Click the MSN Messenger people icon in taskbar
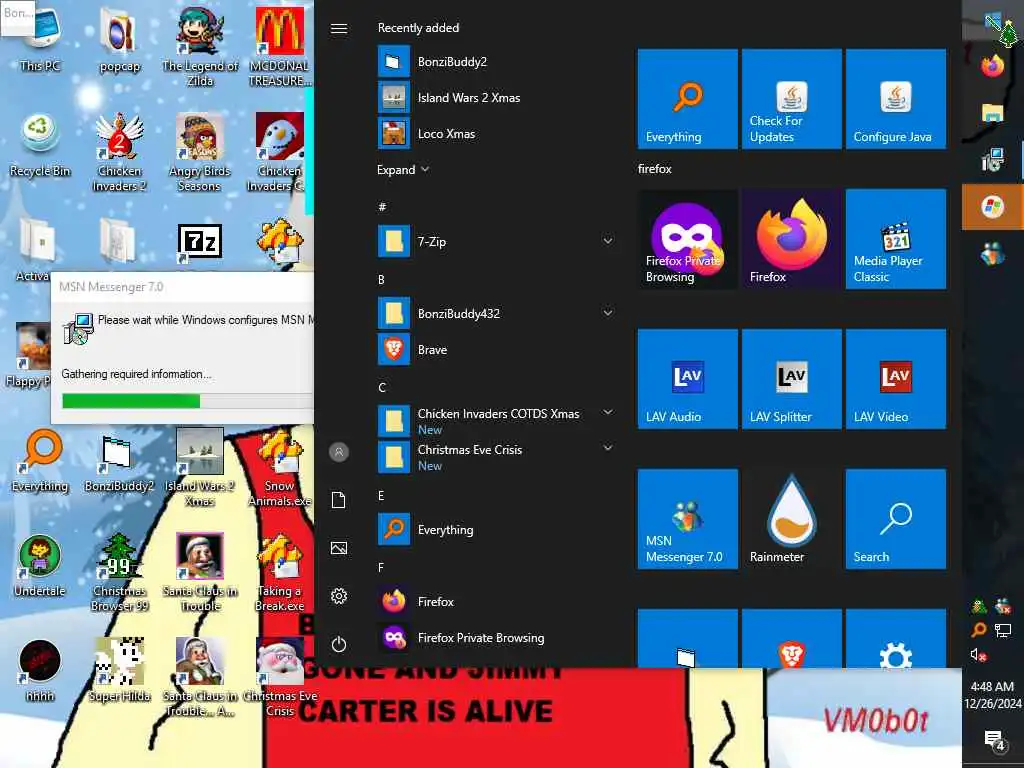 993,253
